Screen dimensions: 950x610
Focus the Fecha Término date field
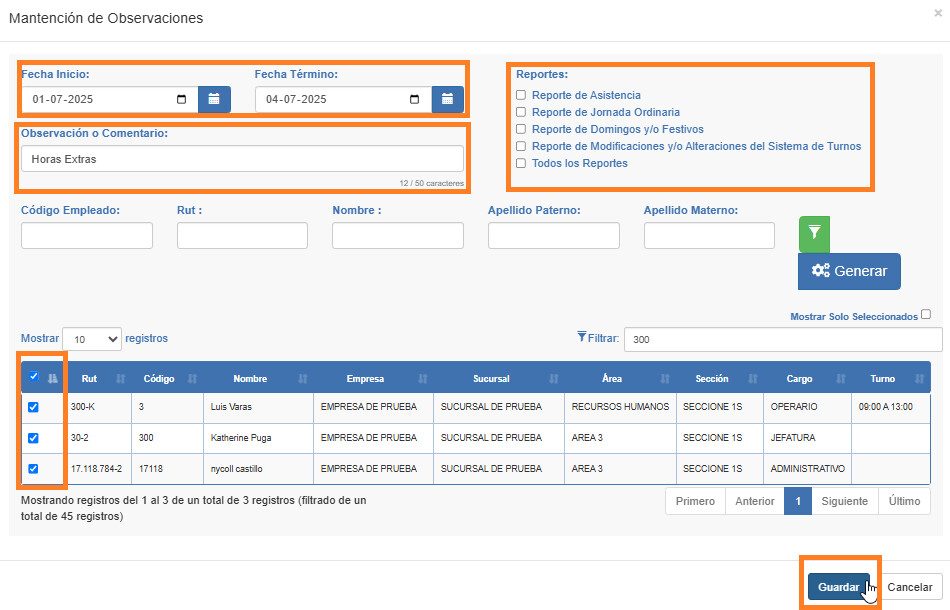pyautogui.click(x=343, y=99)
